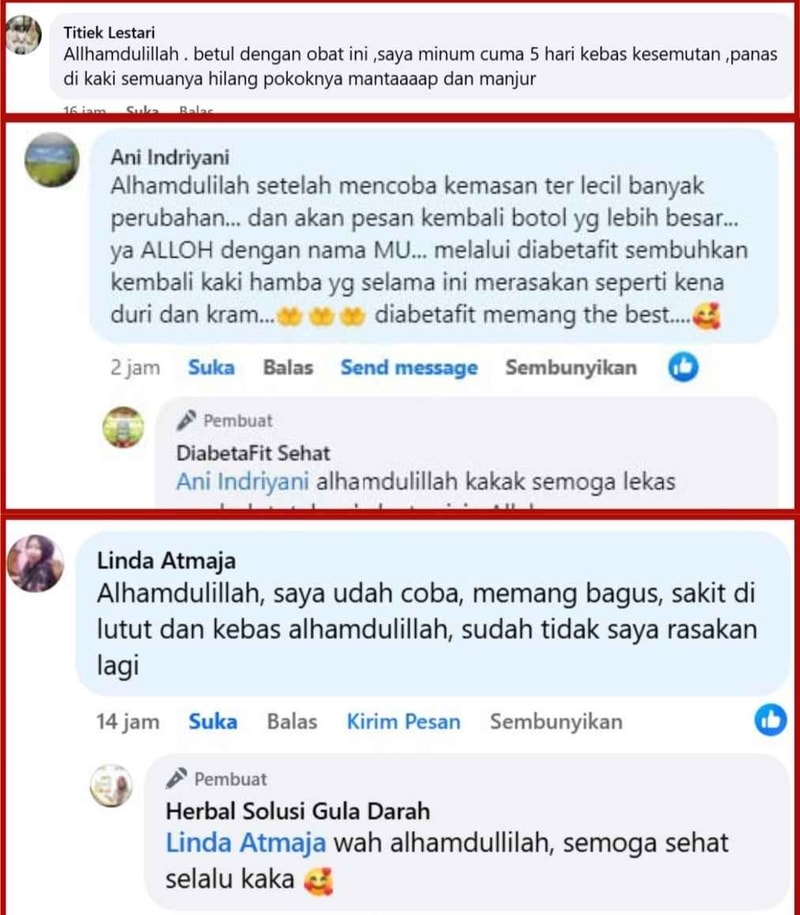Screen dimensions: 800x915
Task: Open Linda Atmaja's profile avatar
Action: pos(35,563)
